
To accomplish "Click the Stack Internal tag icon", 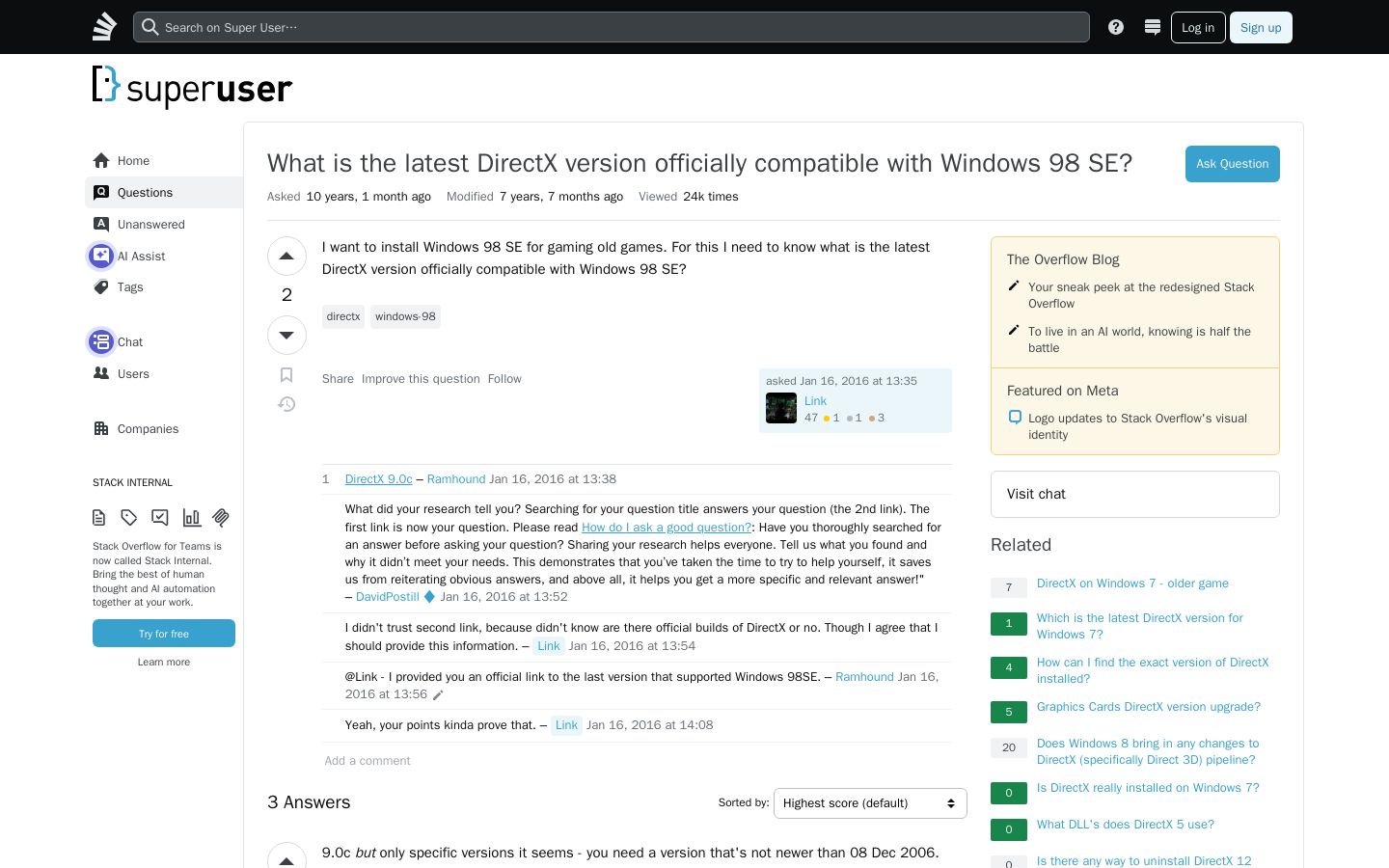I will tap(129, 518).
